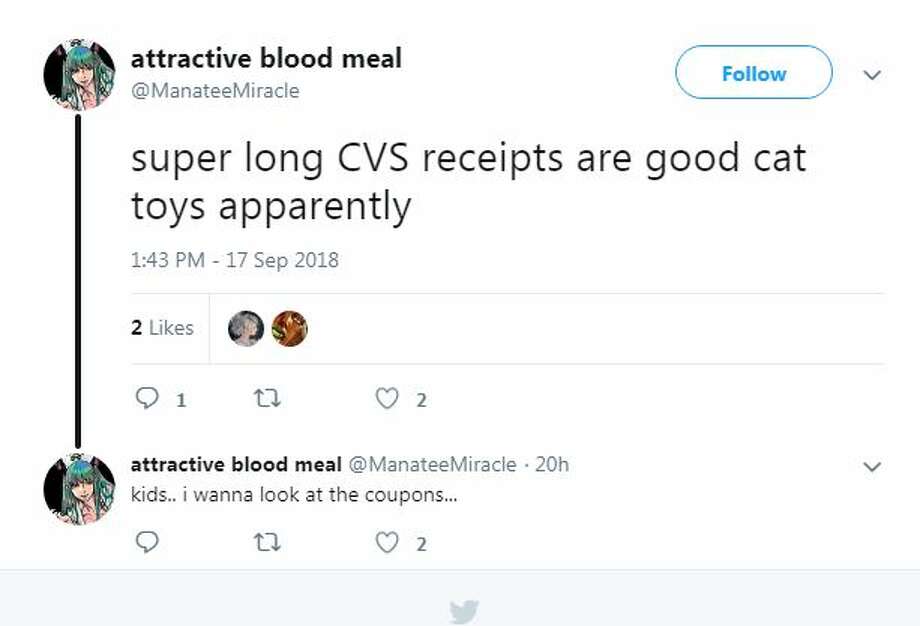Select the reply count on the main tweet
This screenshot has height=626, width=920.
tap(180, 398)
